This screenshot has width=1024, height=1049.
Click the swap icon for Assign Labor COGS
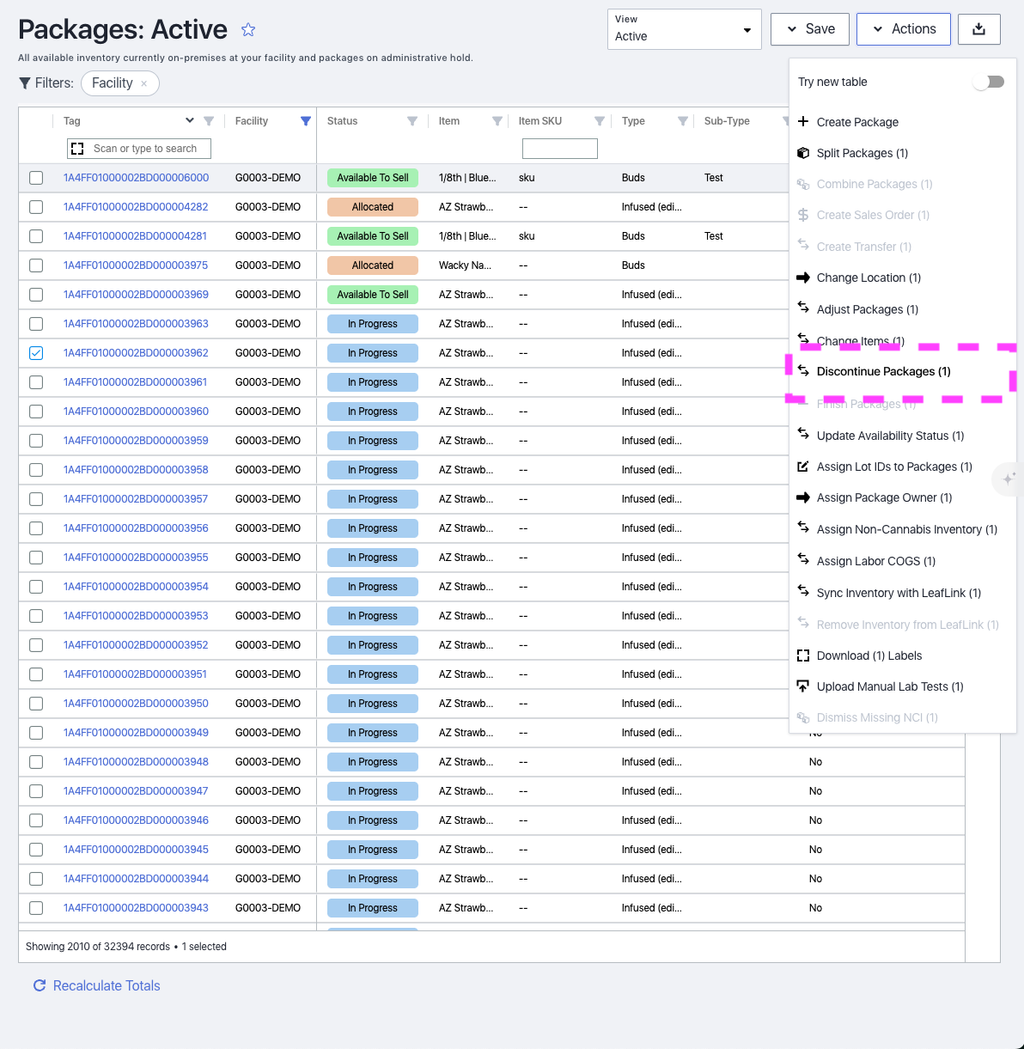(x=803, y=559)
